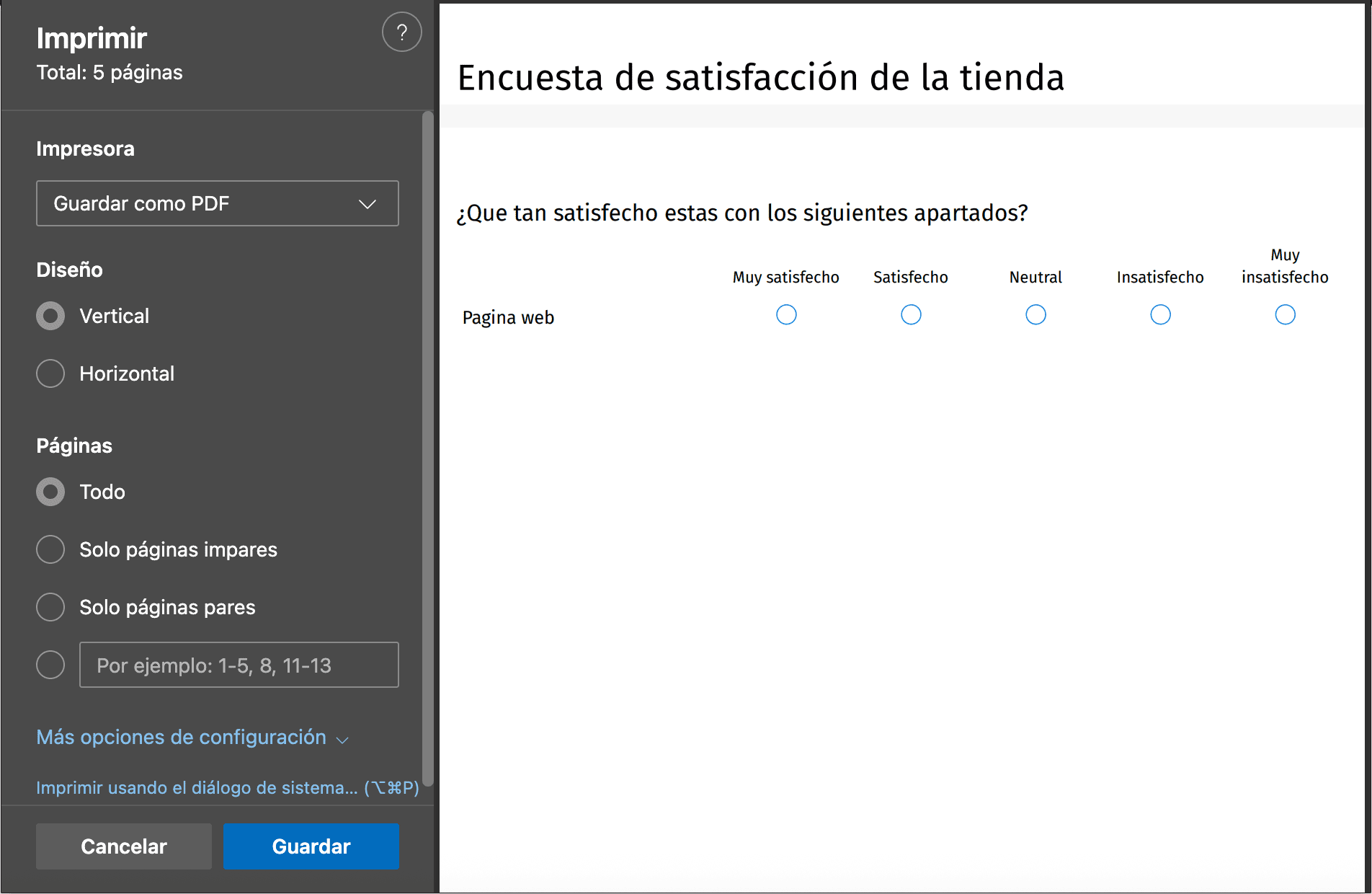Select Todo under Páginas
Image resolution: width=1372 pixels, height=894 pixels.
(50, 492)
